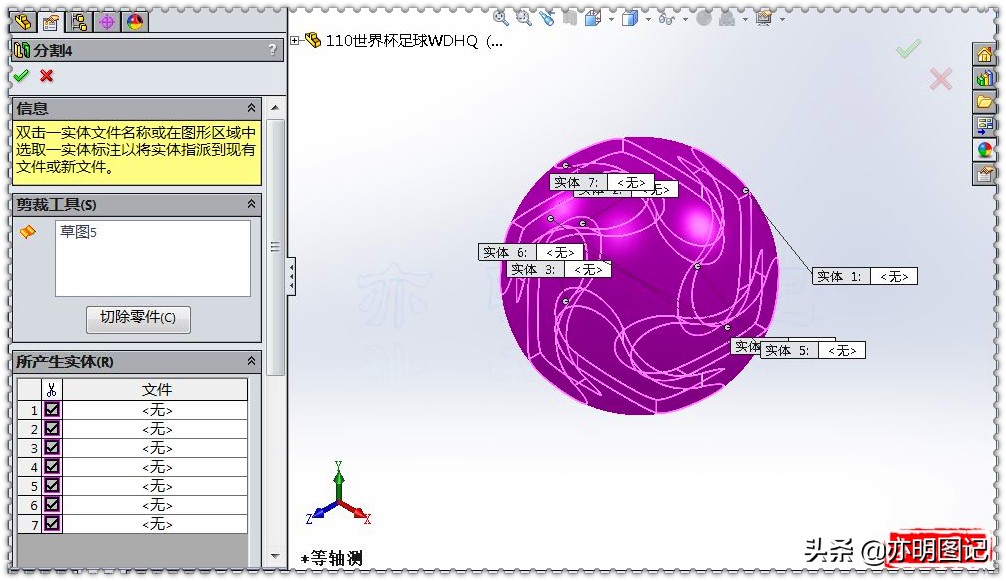1006x581 pixels.
Task: Select the Zoom to Fit tool
Action: pyautogui.click(x=500, y=17)
